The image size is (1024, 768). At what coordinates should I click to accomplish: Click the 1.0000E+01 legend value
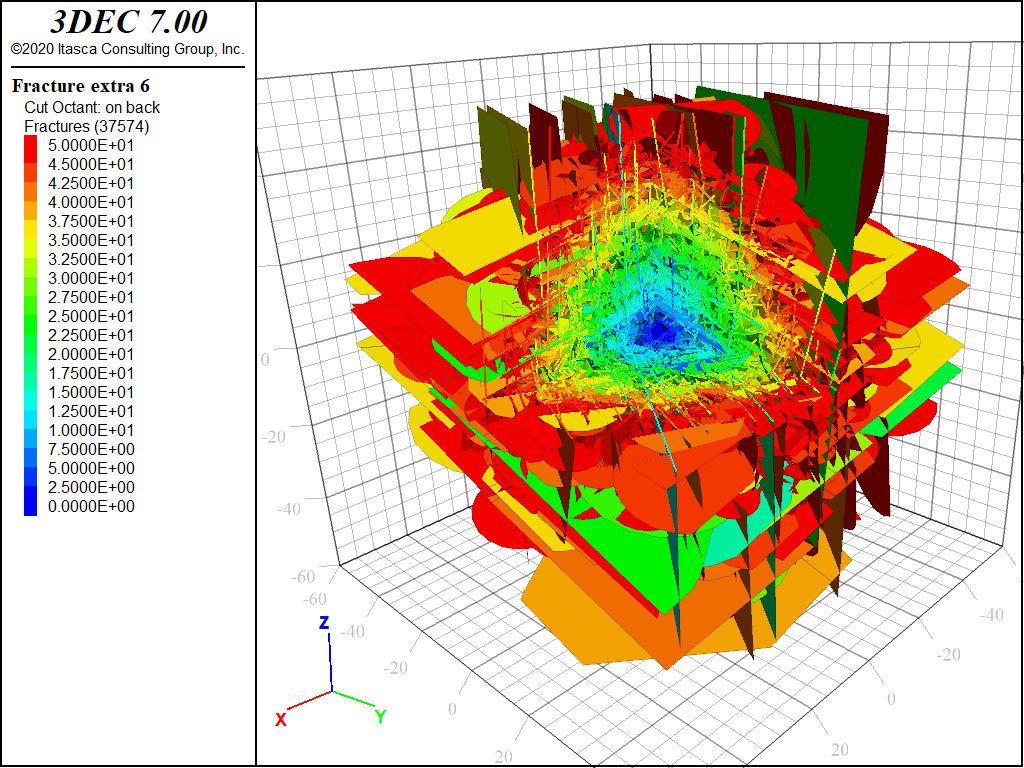click(x=91, y=430)
